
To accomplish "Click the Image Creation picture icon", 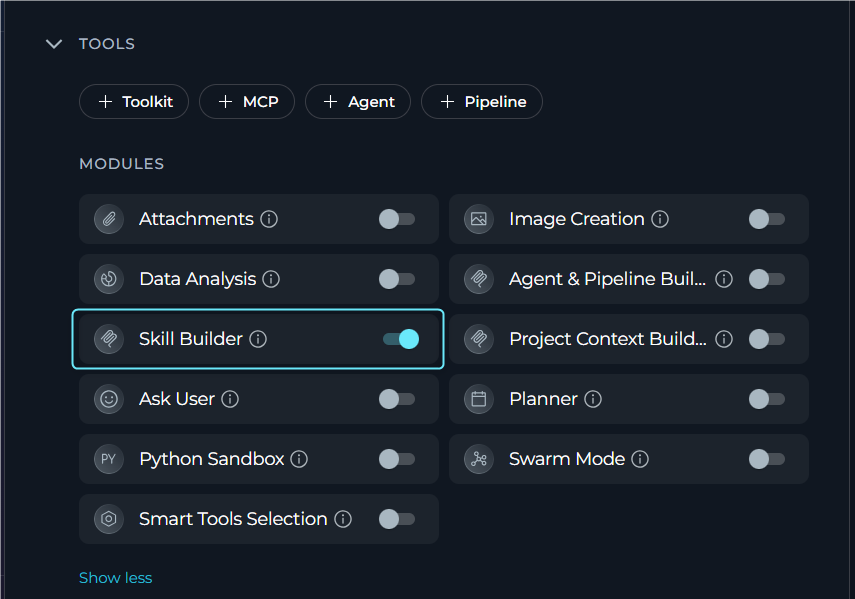I will click(479, 219).
